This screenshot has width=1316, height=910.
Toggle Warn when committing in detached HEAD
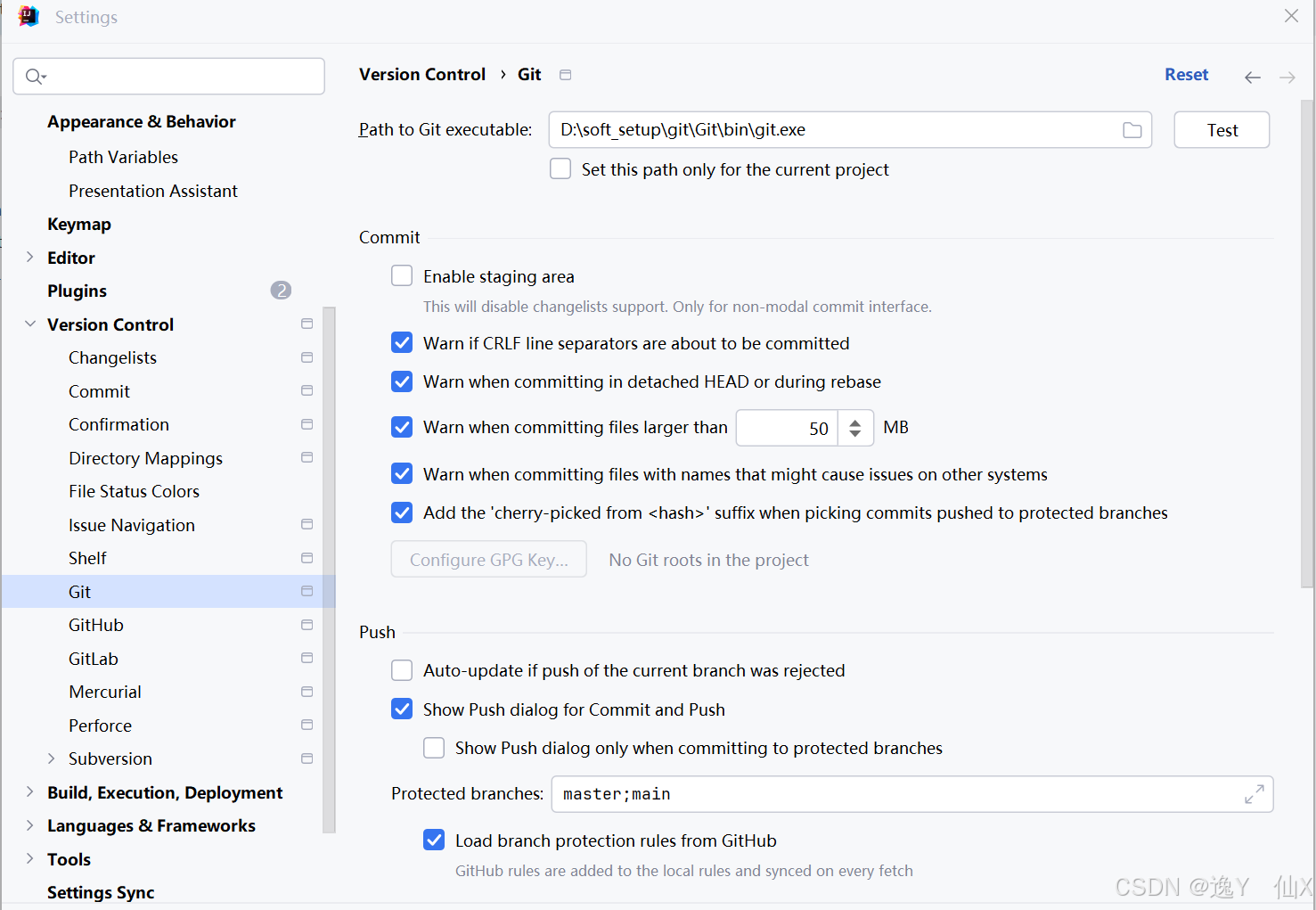point(402,381)
